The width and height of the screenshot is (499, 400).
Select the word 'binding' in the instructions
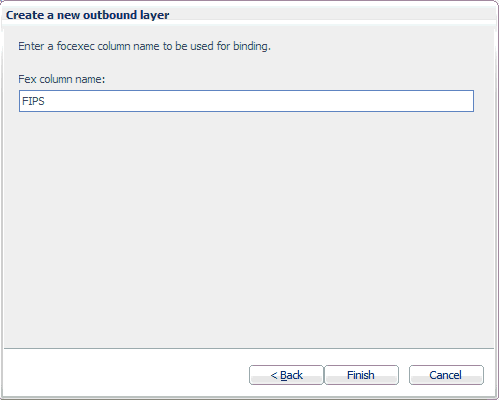pos(250,46)
